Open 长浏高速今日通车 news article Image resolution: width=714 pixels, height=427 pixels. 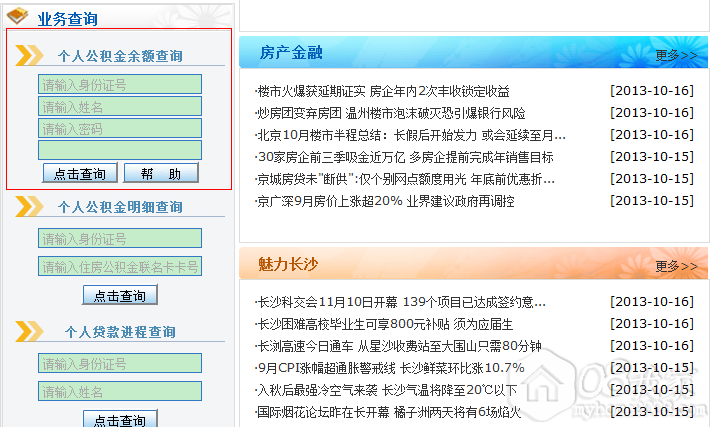point(399,346)
